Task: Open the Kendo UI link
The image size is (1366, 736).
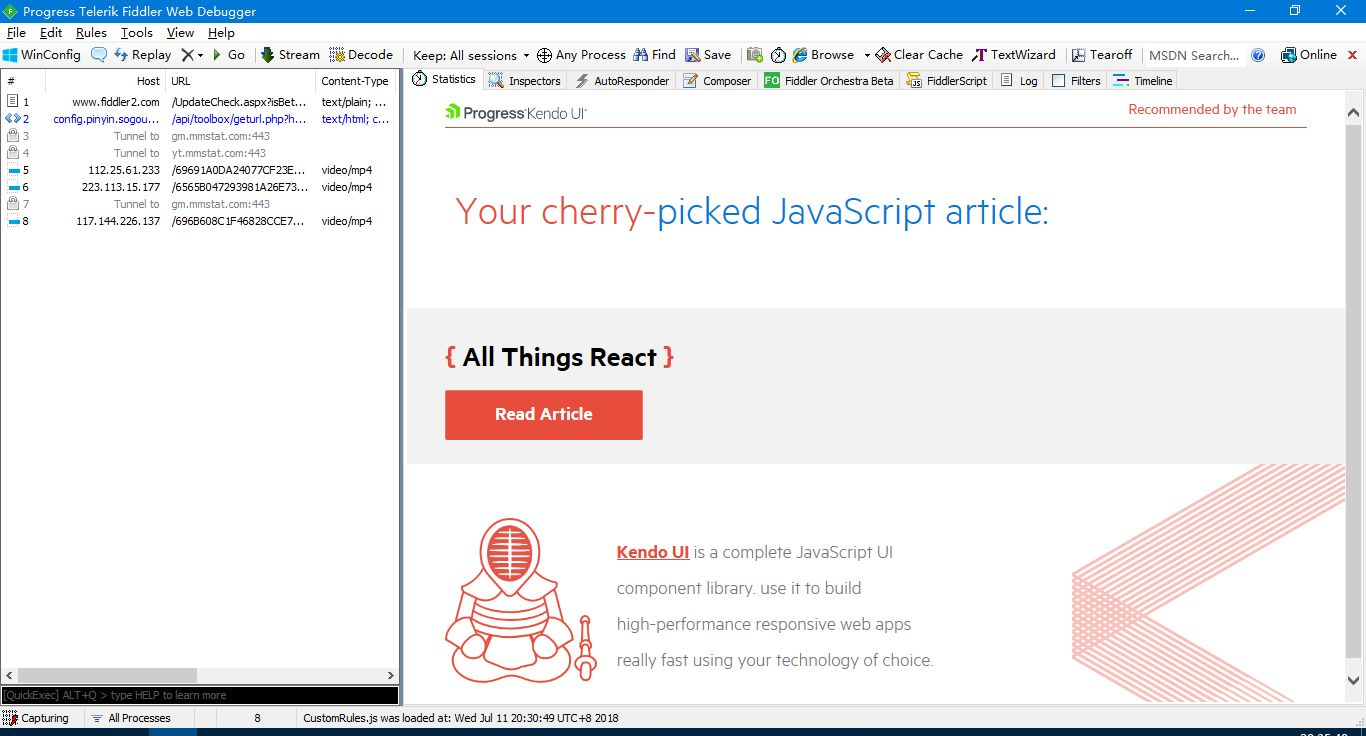Action: [653, 552]
